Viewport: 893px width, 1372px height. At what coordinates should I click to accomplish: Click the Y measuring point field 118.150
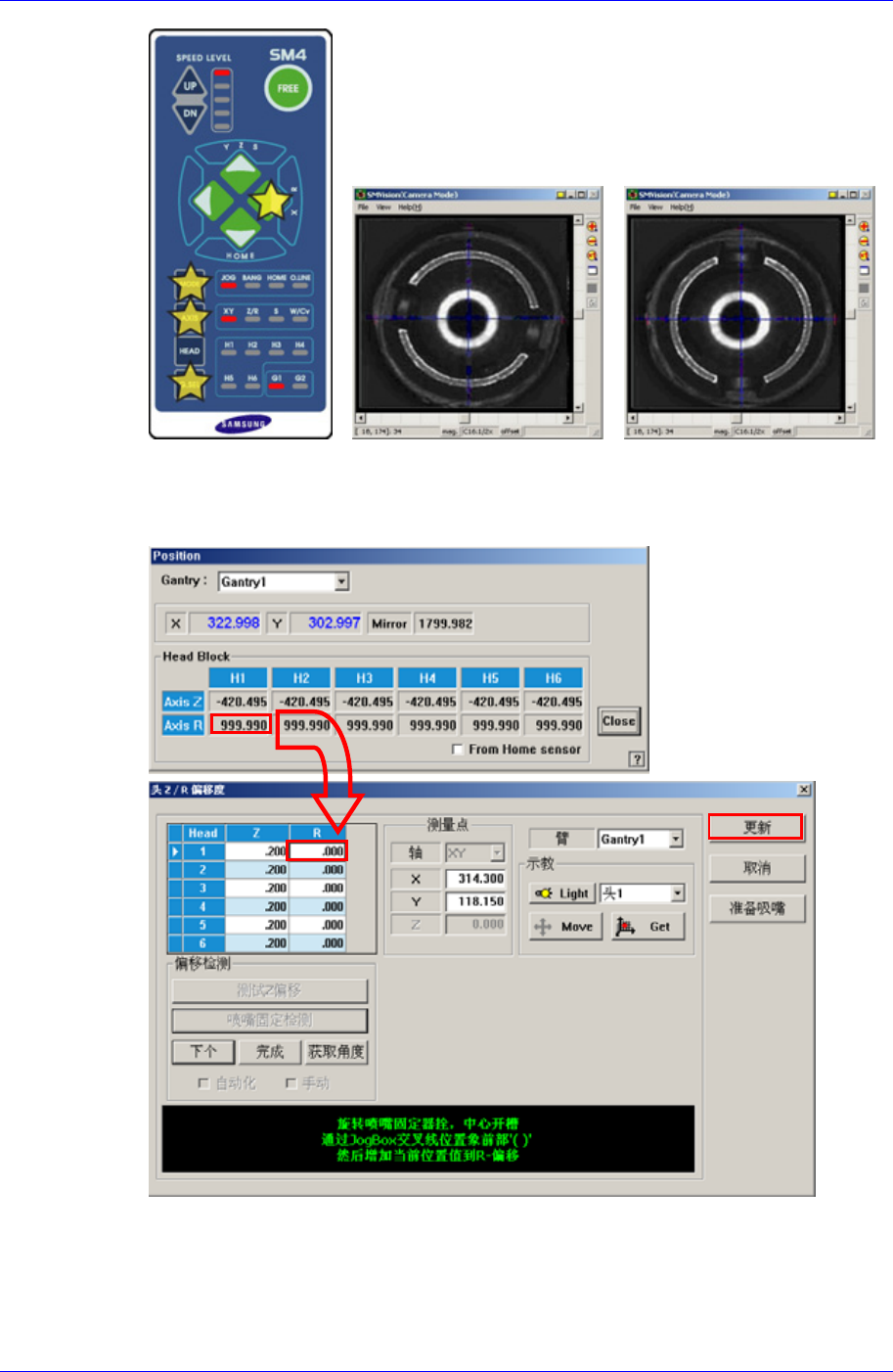click(475, 901)
